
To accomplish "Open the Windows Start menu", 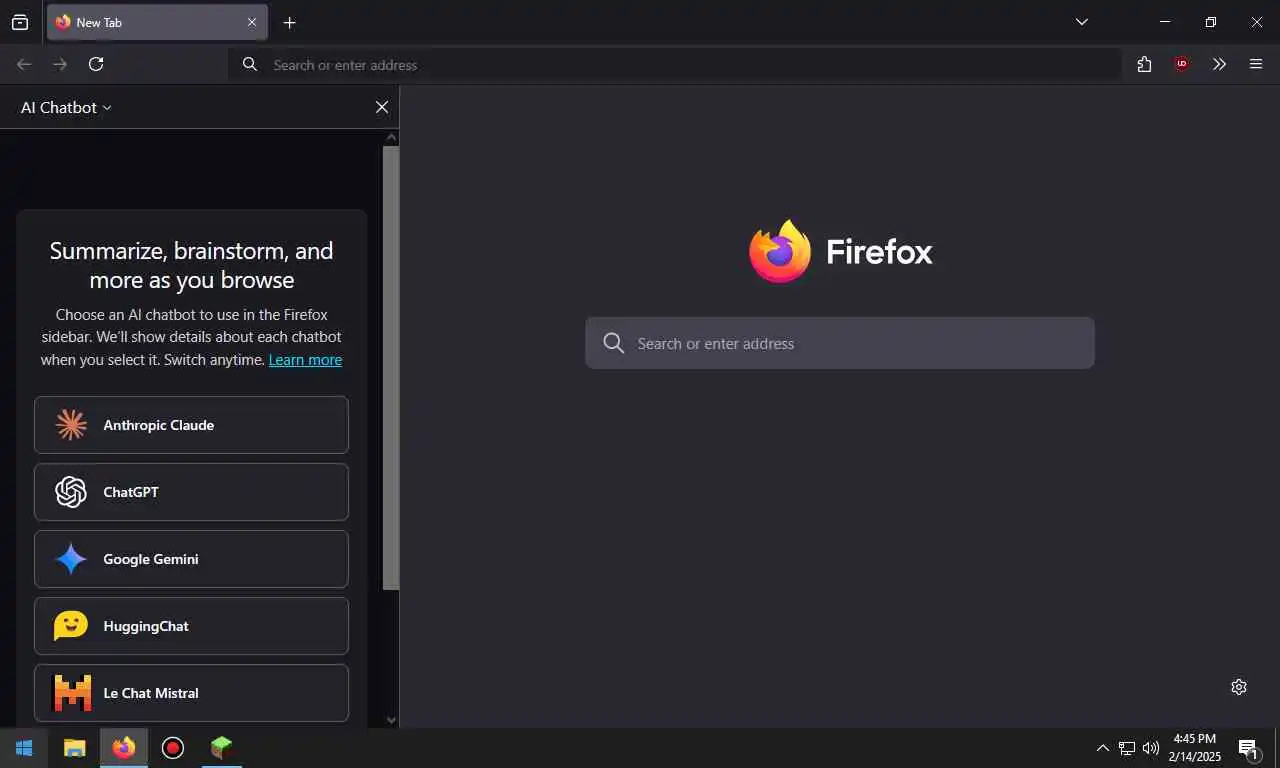I will (24, 748).
